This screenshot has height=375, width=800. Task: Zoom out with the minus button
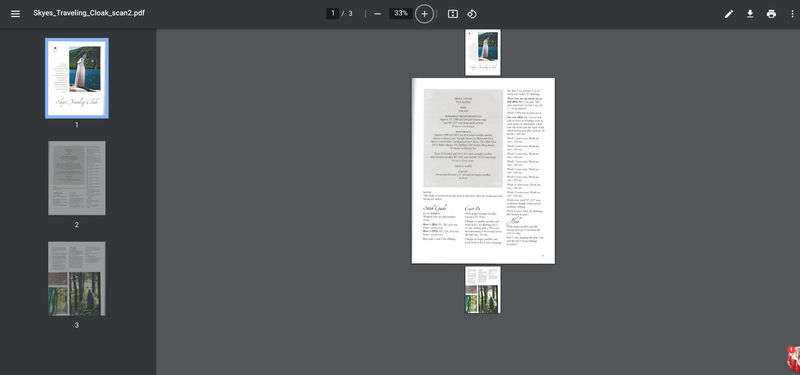[377, 14]
